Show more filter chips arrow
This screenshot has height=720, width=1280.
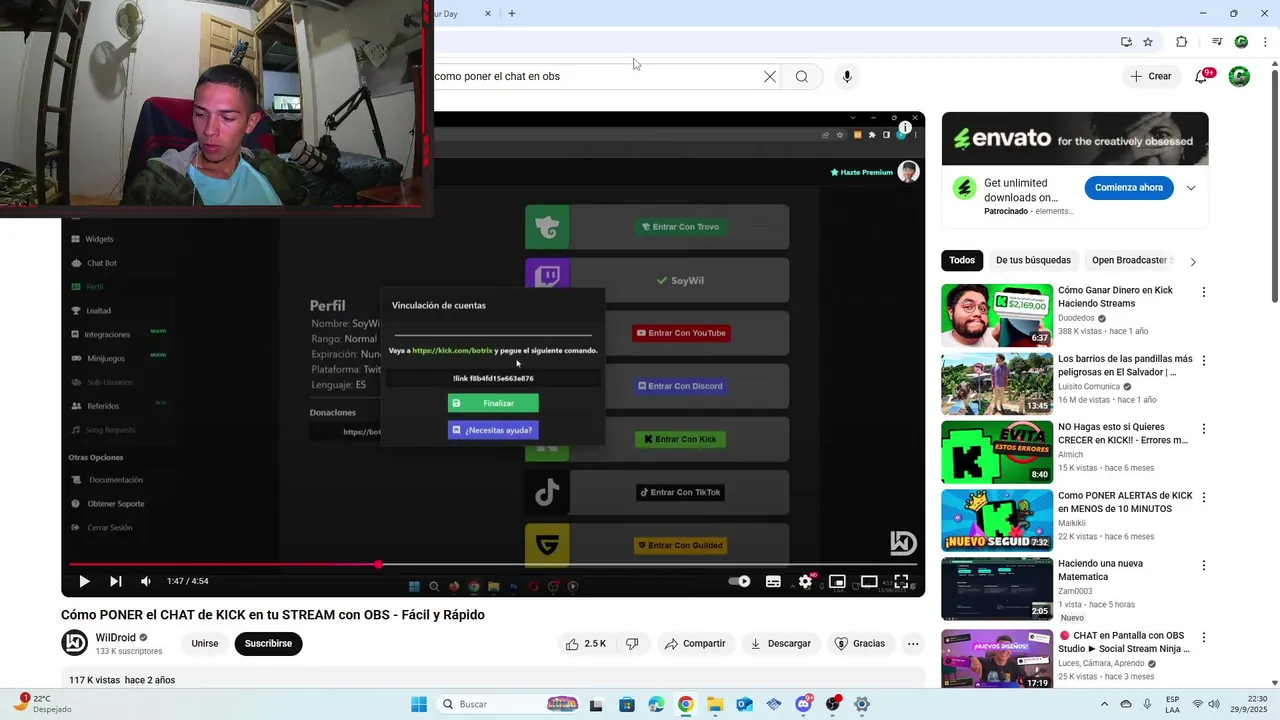[x=1192, y=261]
